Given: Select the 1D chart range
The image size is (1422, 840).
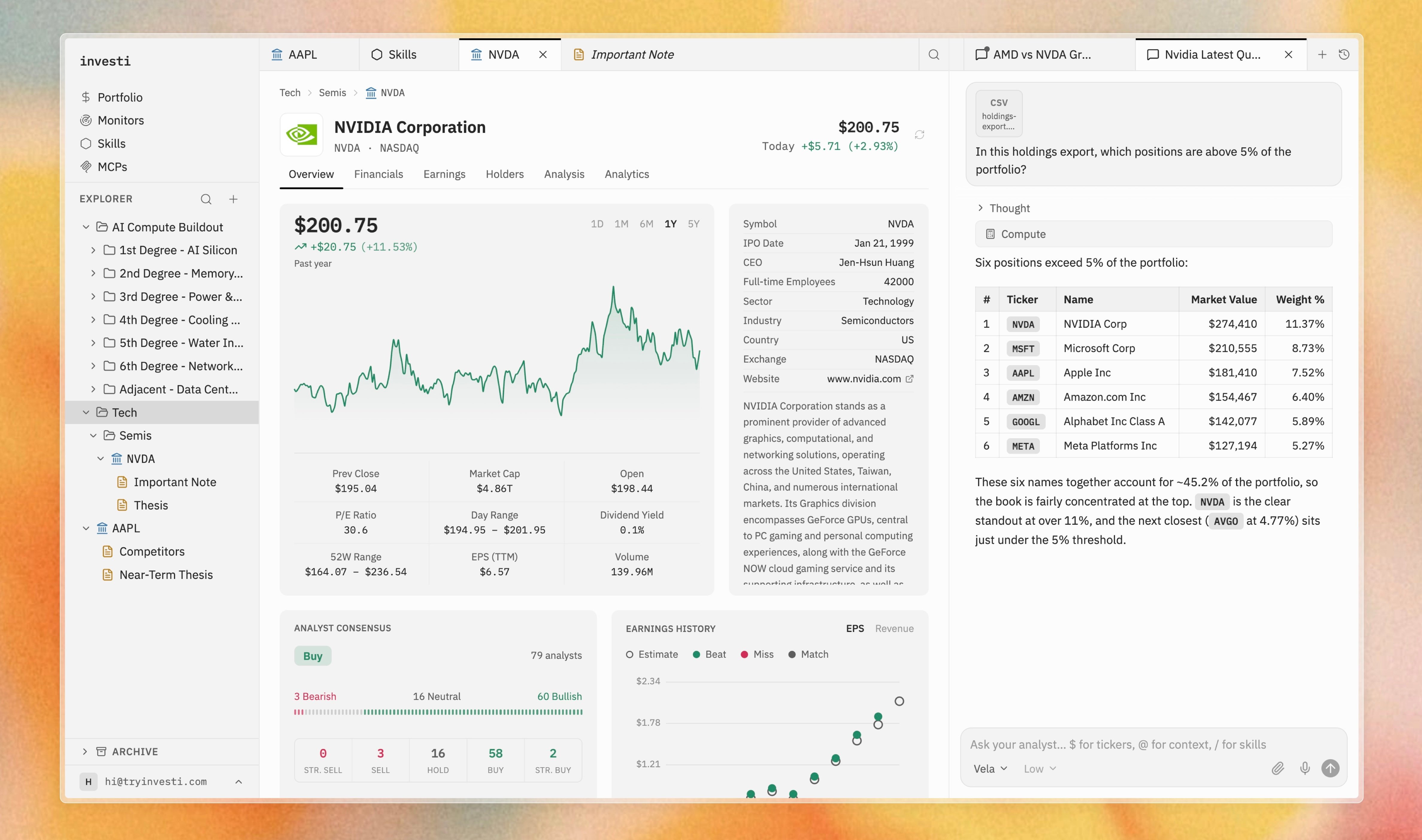Looking at the screenshot, I should click(597, 224).
